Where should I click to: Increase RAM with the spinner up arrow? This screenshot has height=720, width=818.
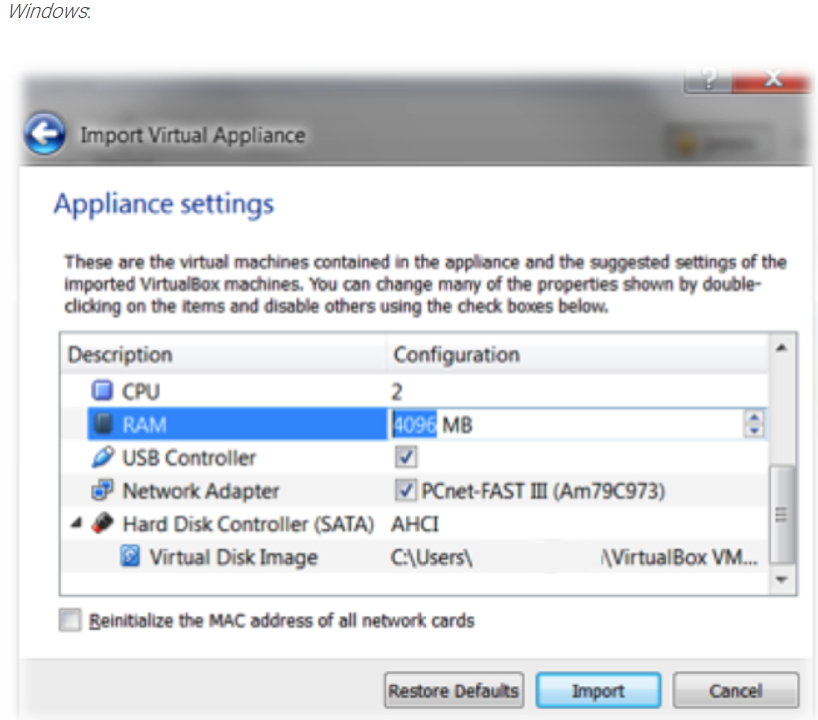753,418
